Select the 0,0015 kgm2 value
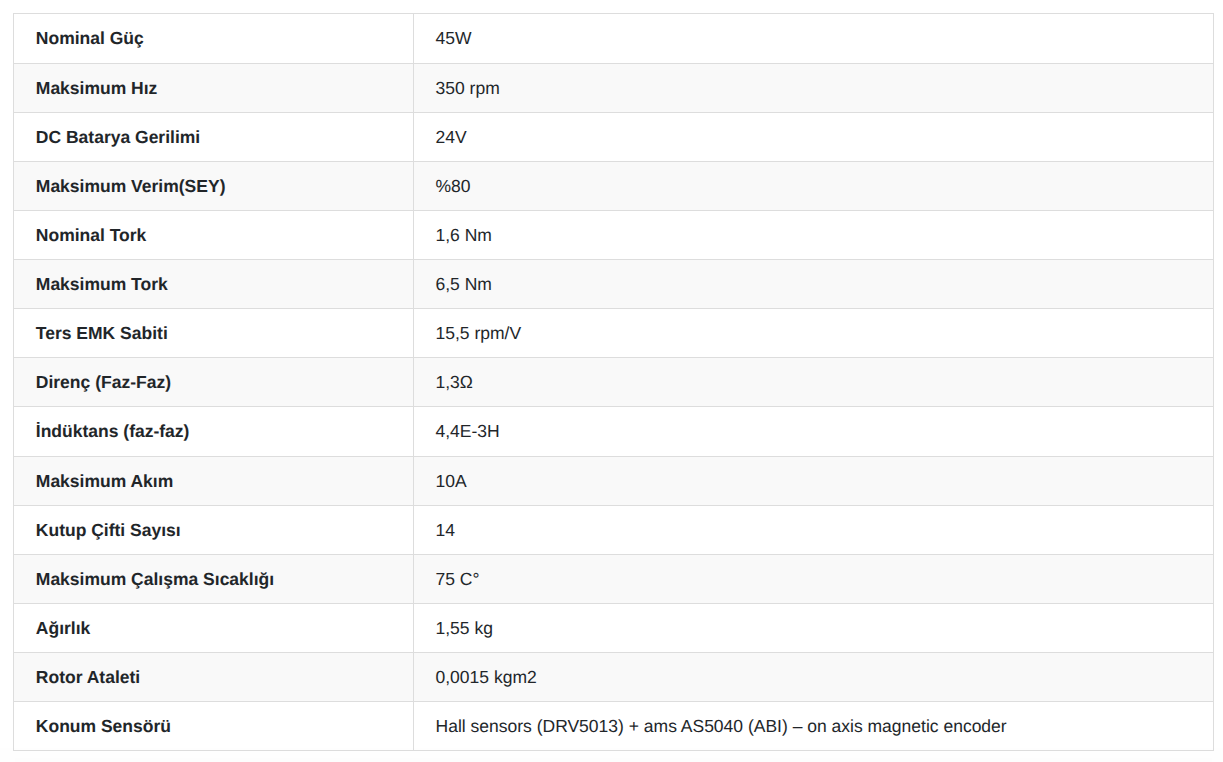Image resolution: width=1223 pixels, height=762 pixels. tap(486, 677)
